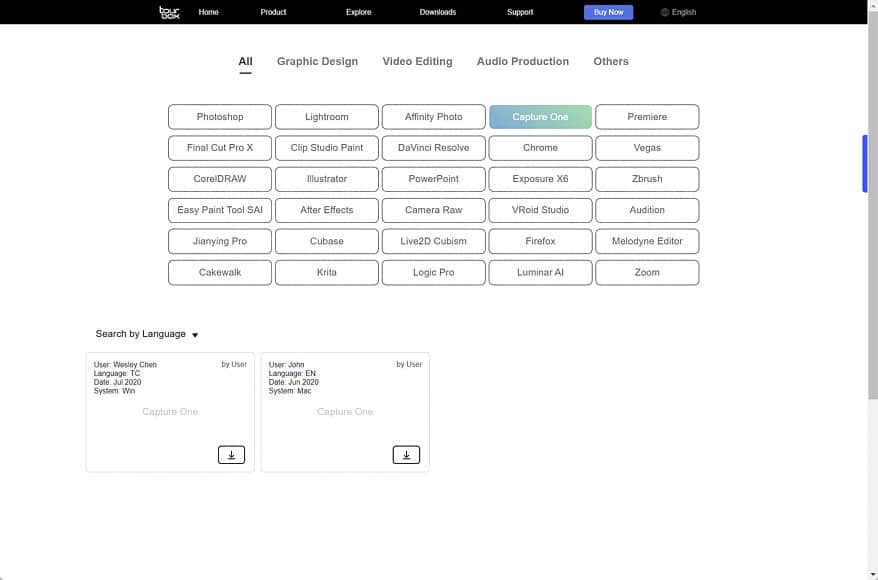This screenshot has width=878, height=580.
Task: Select the Chrome filter button
Action: coord(540,148)
